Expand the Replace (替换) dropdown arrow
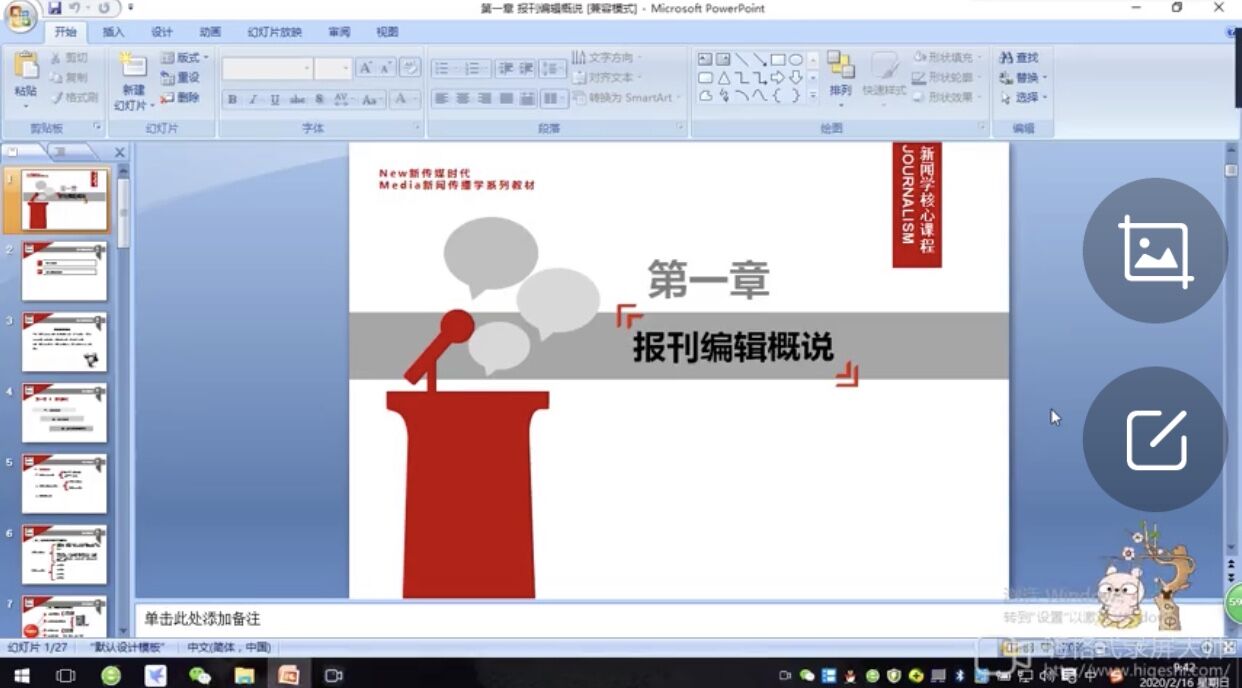Viewport: 1242px width, 688px height. coord(1045,78)
